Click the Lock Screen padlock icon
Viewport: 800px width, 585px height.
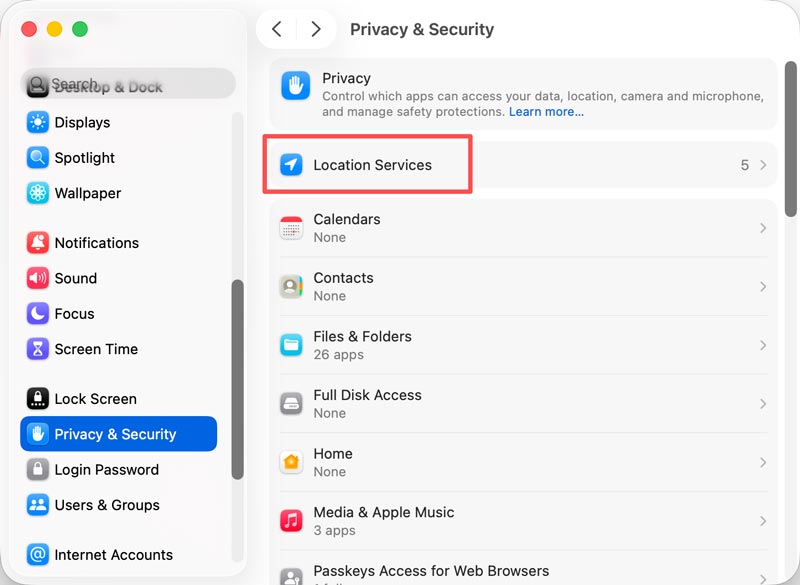37,398
